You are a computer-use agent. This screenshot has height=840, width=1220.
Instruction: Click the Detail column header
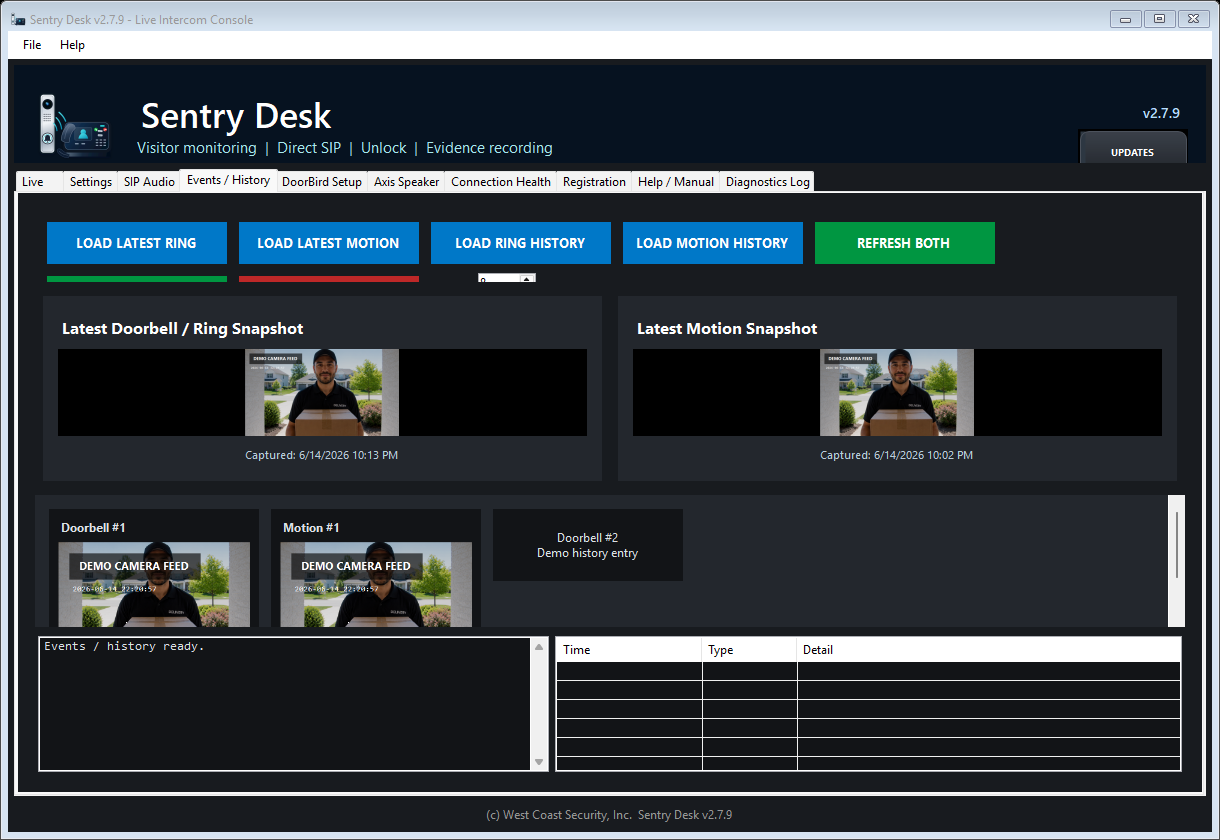(989, 650)
